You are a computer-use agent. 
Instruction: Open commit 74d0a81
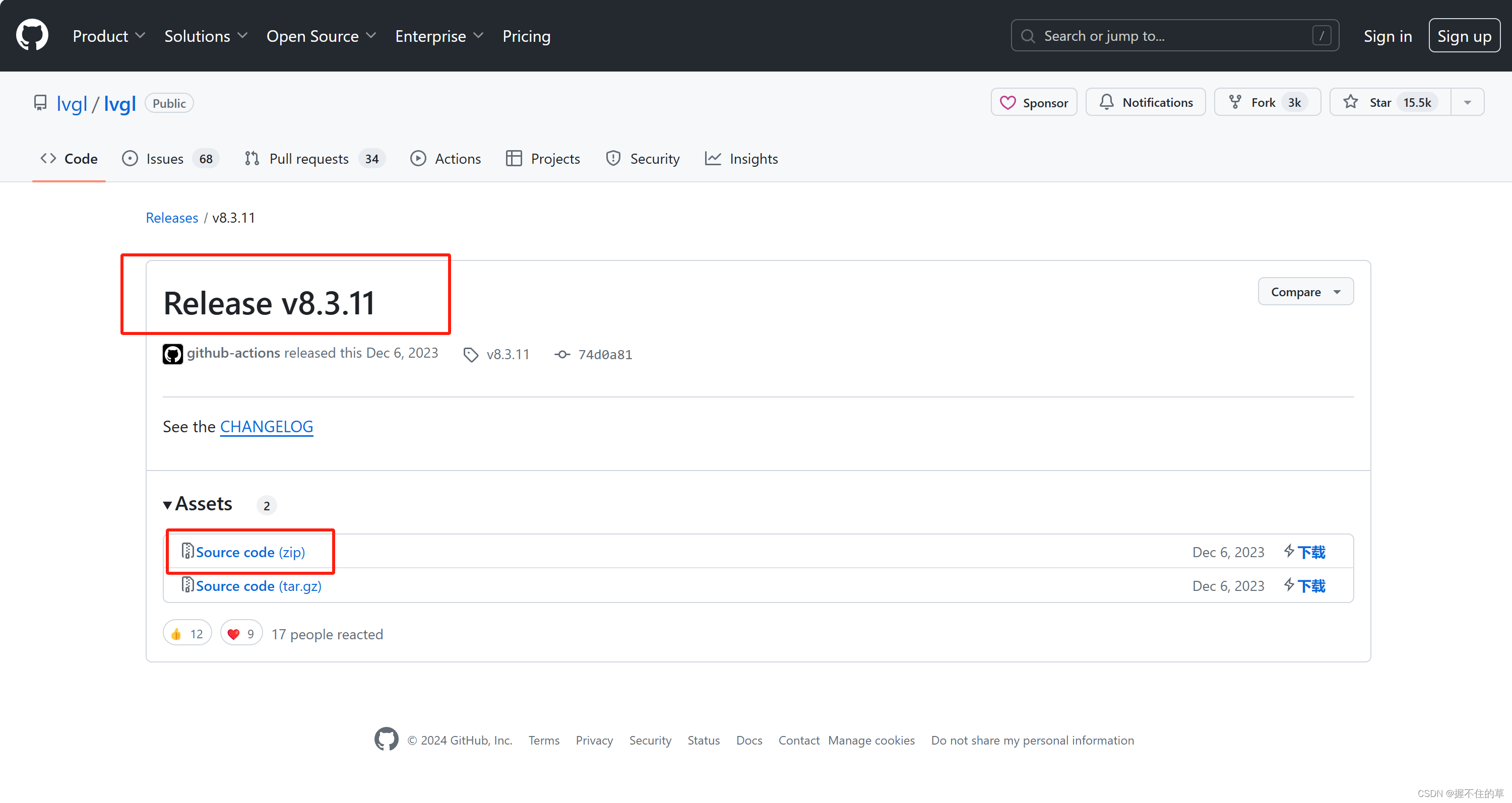point(605,355)
